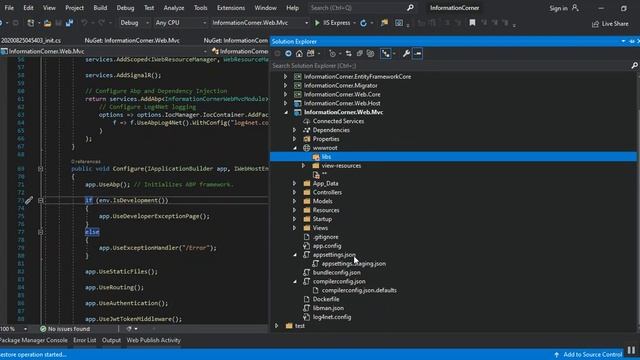Viewport: 640px width, 360px height.
Task: Click Add to Source Control in status bar
Action: click(x=588, y=355)
